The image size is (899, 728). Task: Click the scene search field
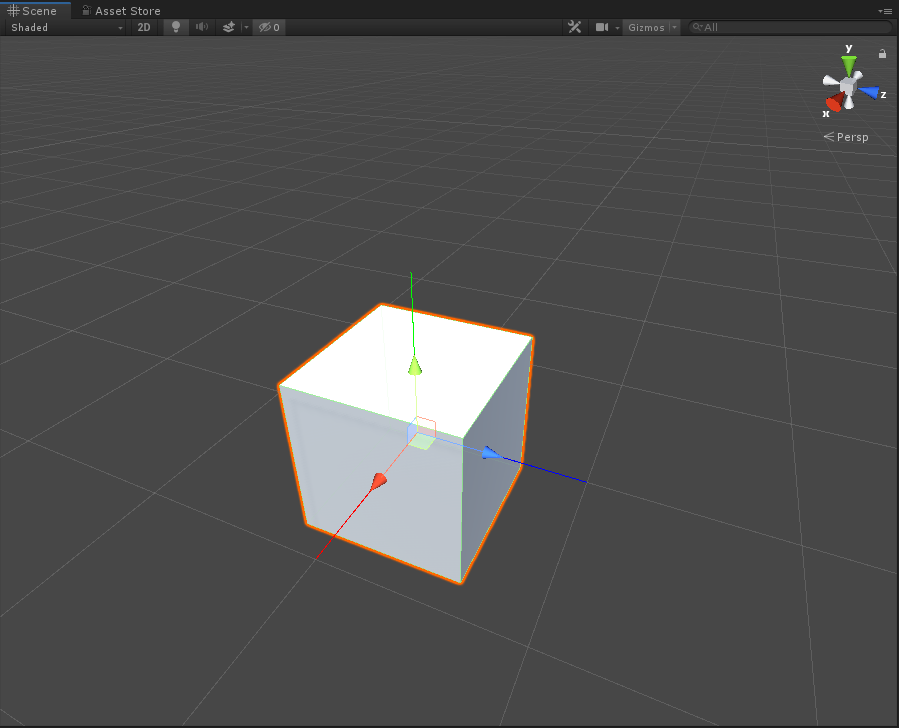click(791, 27)
